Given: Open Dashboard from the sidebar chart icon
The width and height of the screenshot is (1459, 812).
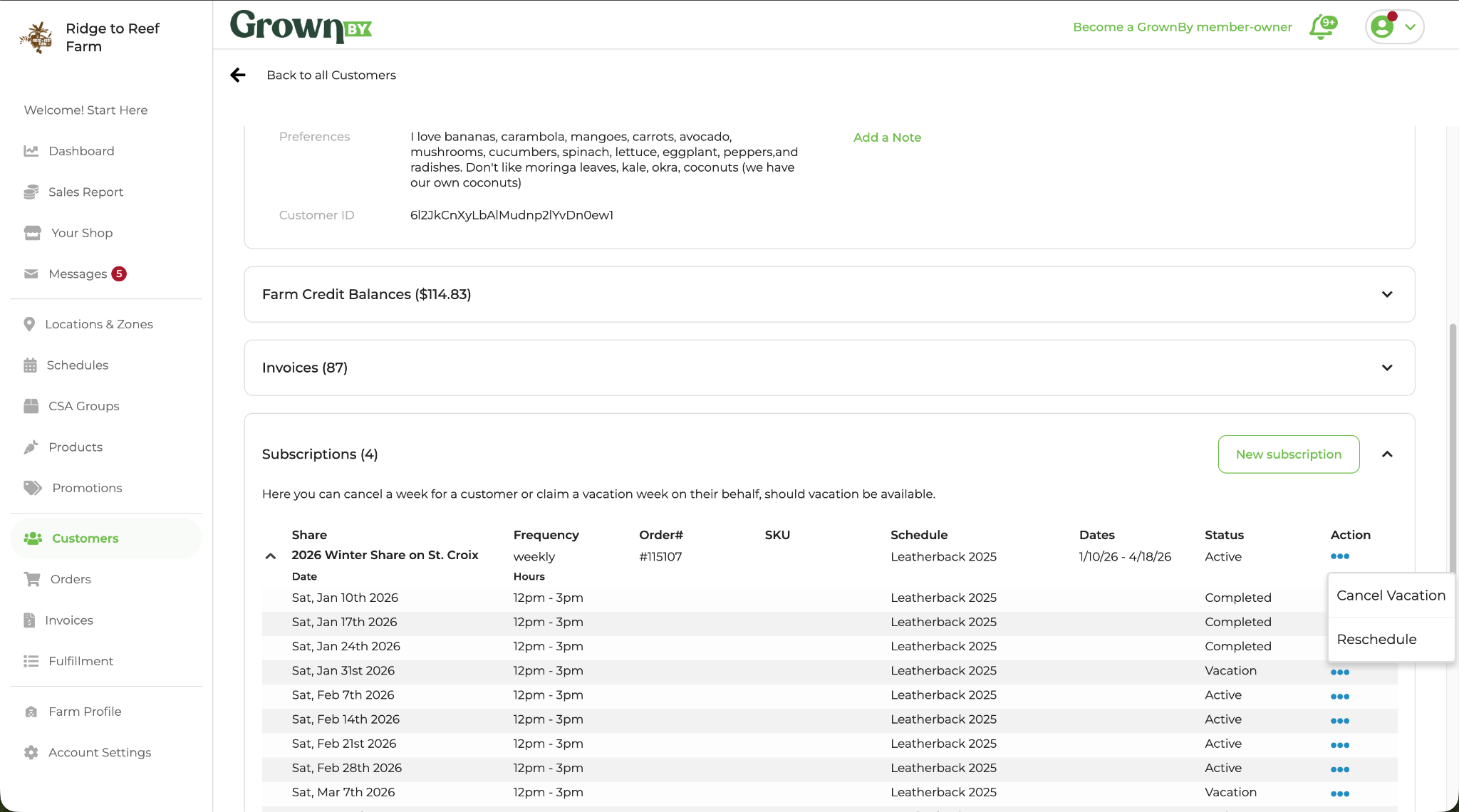Looking at the screenshot, I should click(x=31, y=151).
